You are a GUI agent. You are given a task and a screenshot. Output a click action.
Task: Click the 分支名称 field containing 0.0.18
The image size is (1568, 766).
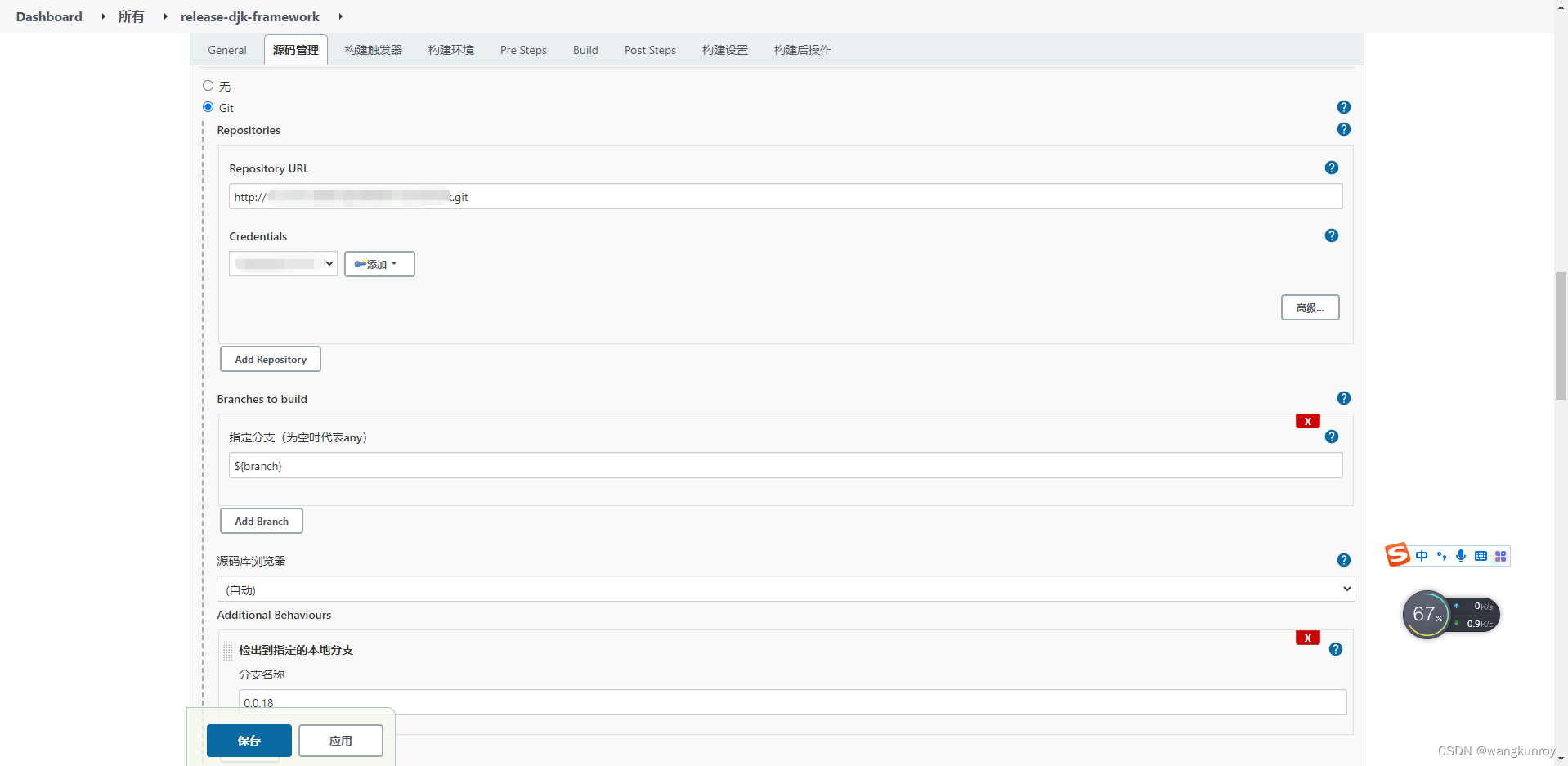pyautogui.click(x=793, y=702)
